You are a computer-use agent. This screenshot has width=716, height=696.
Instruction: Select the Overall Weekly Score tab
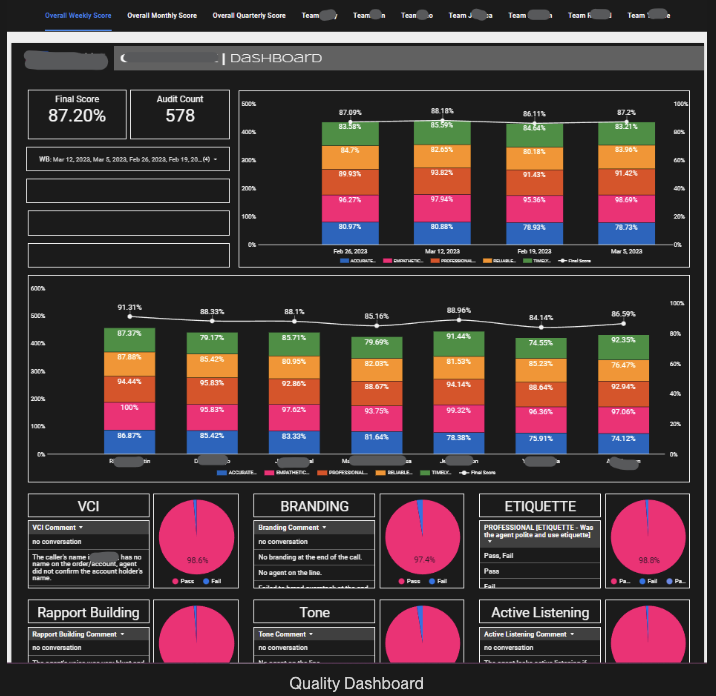[x=78, y=16]
